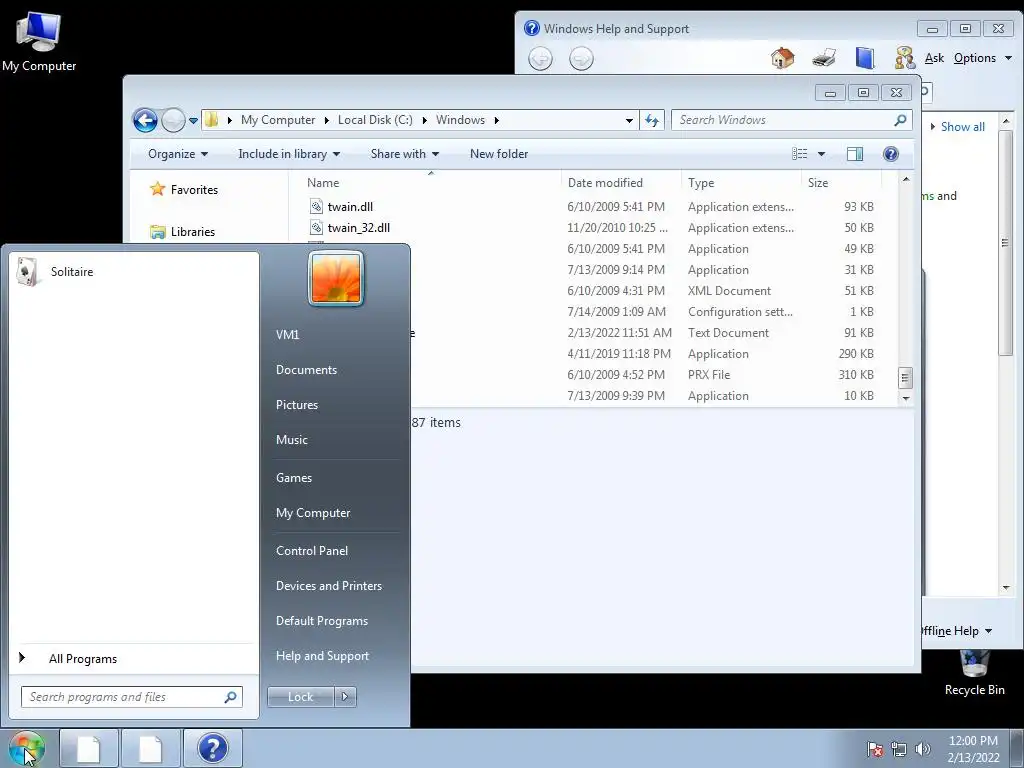
Task: Select the twain_32.dll file
Action: coord(359,228)
